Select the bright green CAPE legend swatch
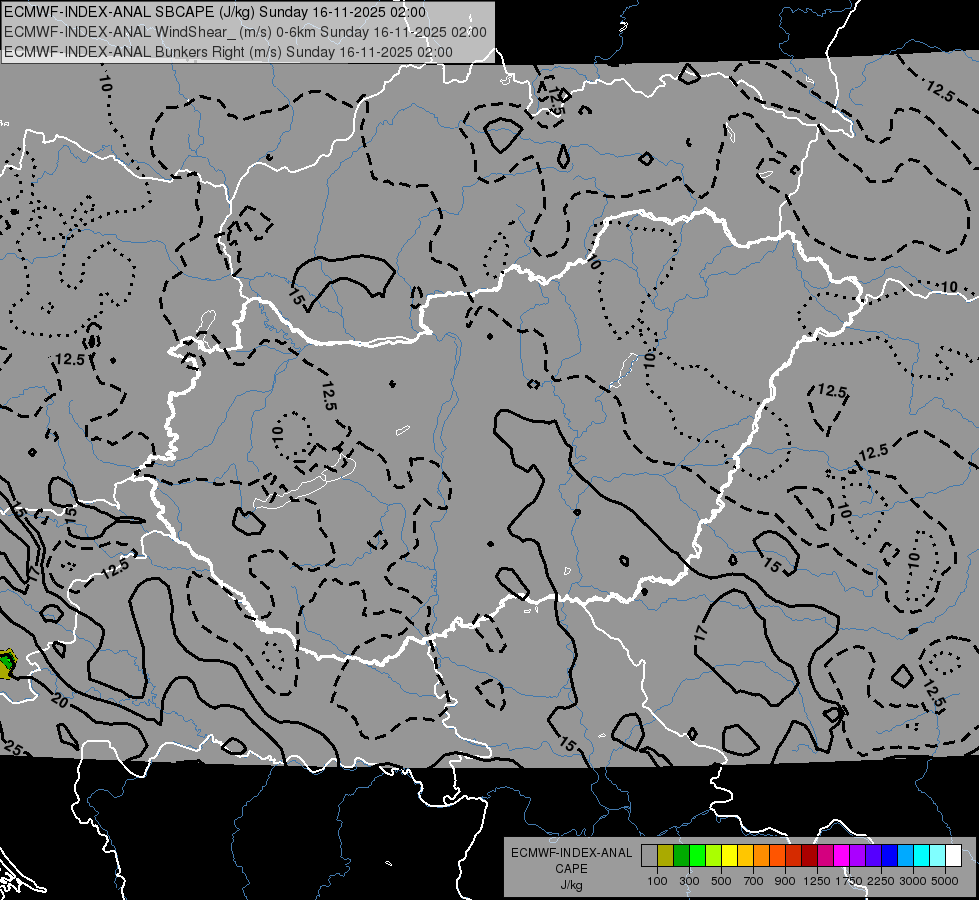Viewport: 979px width, 900px height. tap(697, 856)
